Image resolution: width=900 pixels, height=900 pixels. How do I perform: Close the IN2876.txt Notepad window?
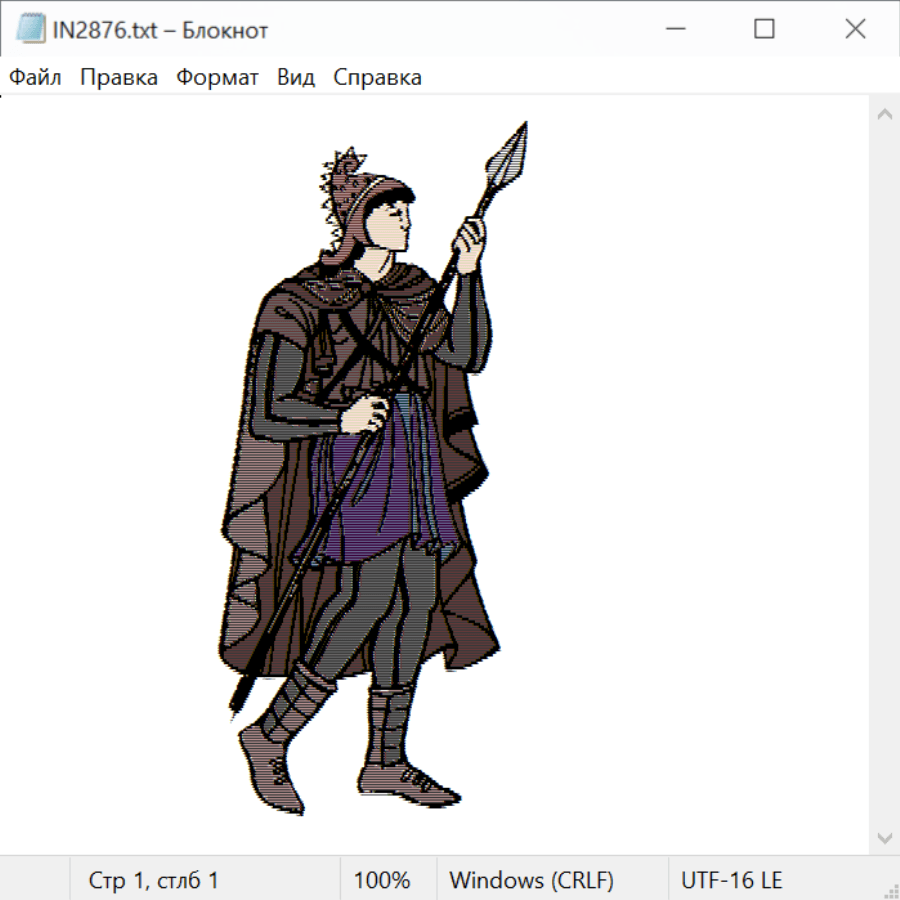point(855,30)
